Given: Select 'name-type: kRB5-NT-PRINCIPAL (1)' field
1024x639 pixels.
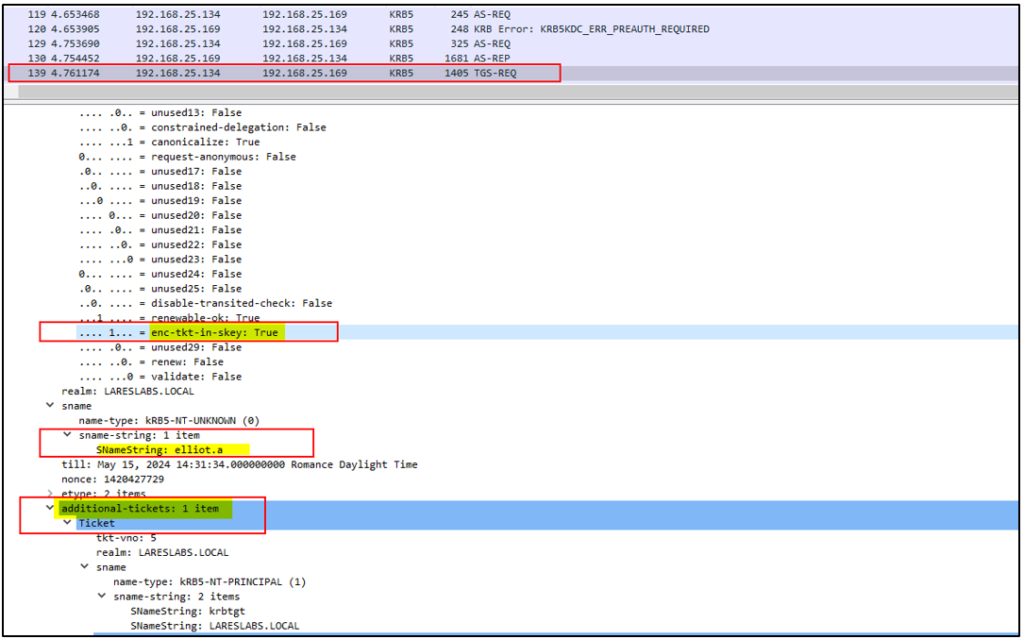Looking at the screenshot, I should 209,582.
